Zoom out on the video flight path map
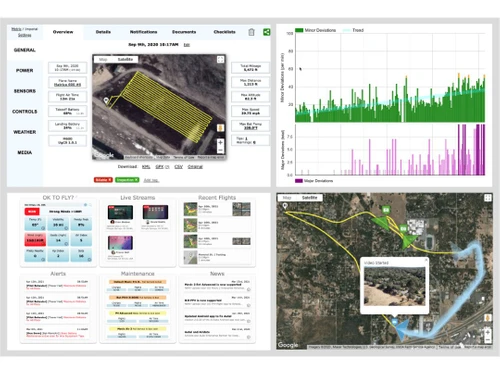 click(x=487, y=340)
